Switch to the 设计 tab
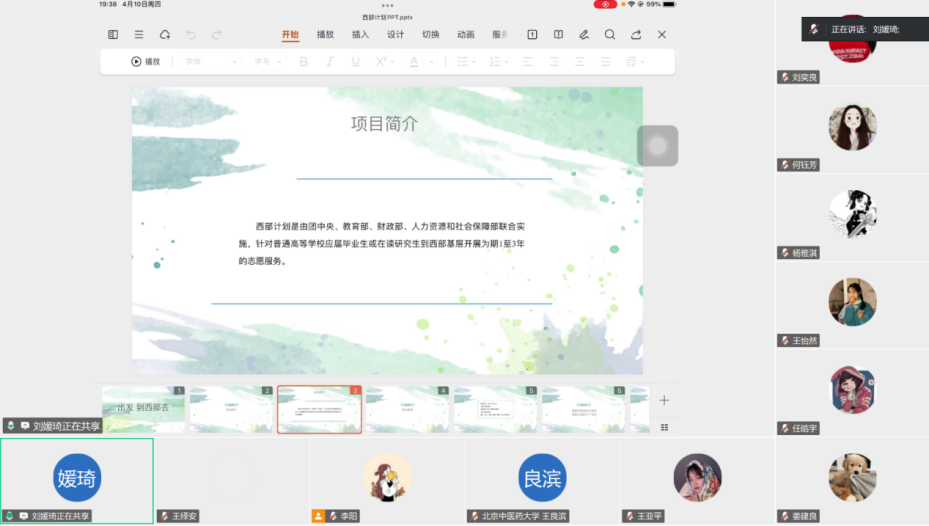The image size is (929, 526). click(x=395, y=35)
